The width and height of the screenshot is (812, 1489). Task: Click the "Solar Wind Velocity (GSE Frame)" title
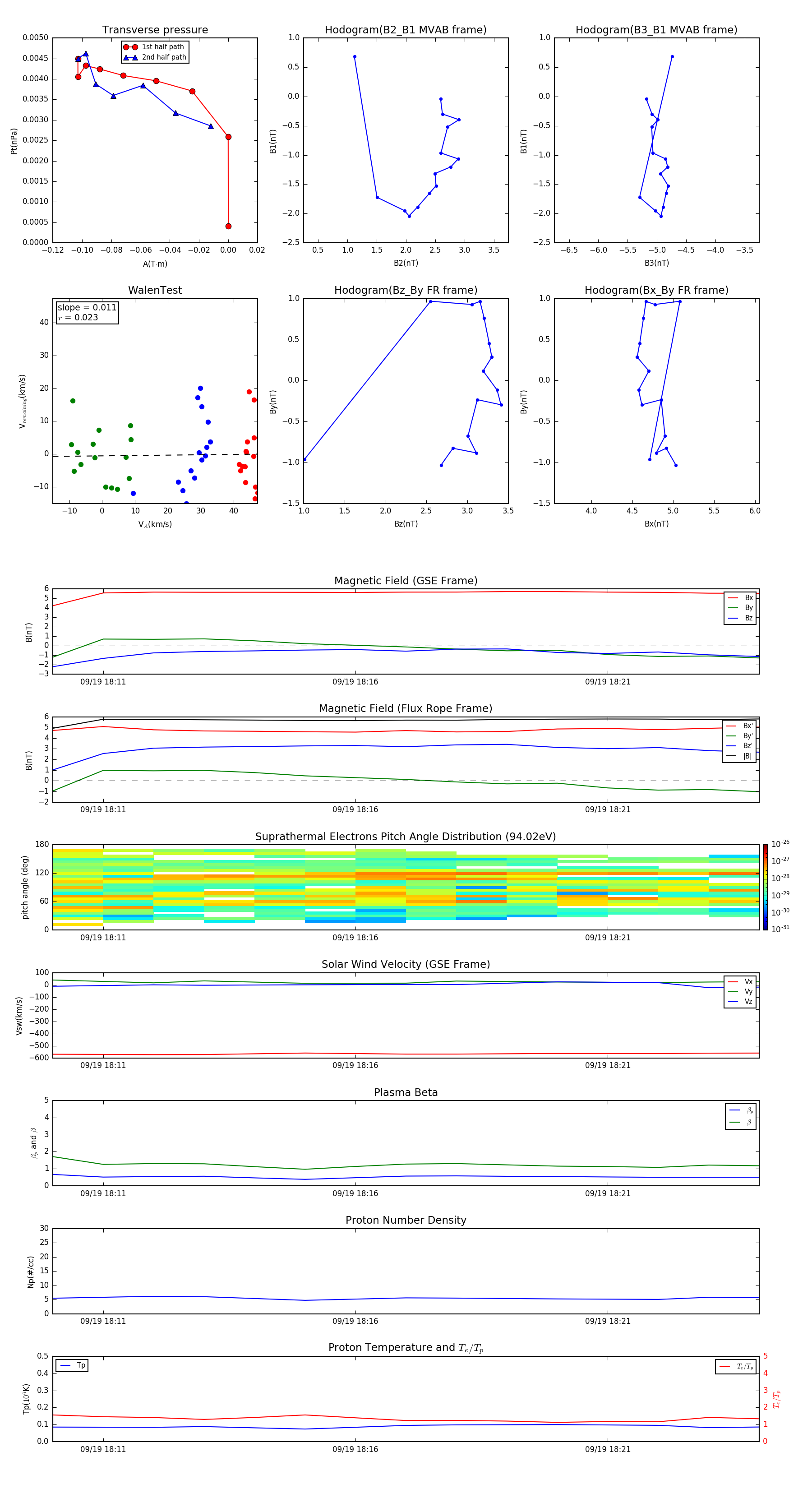tap(406, 965)
